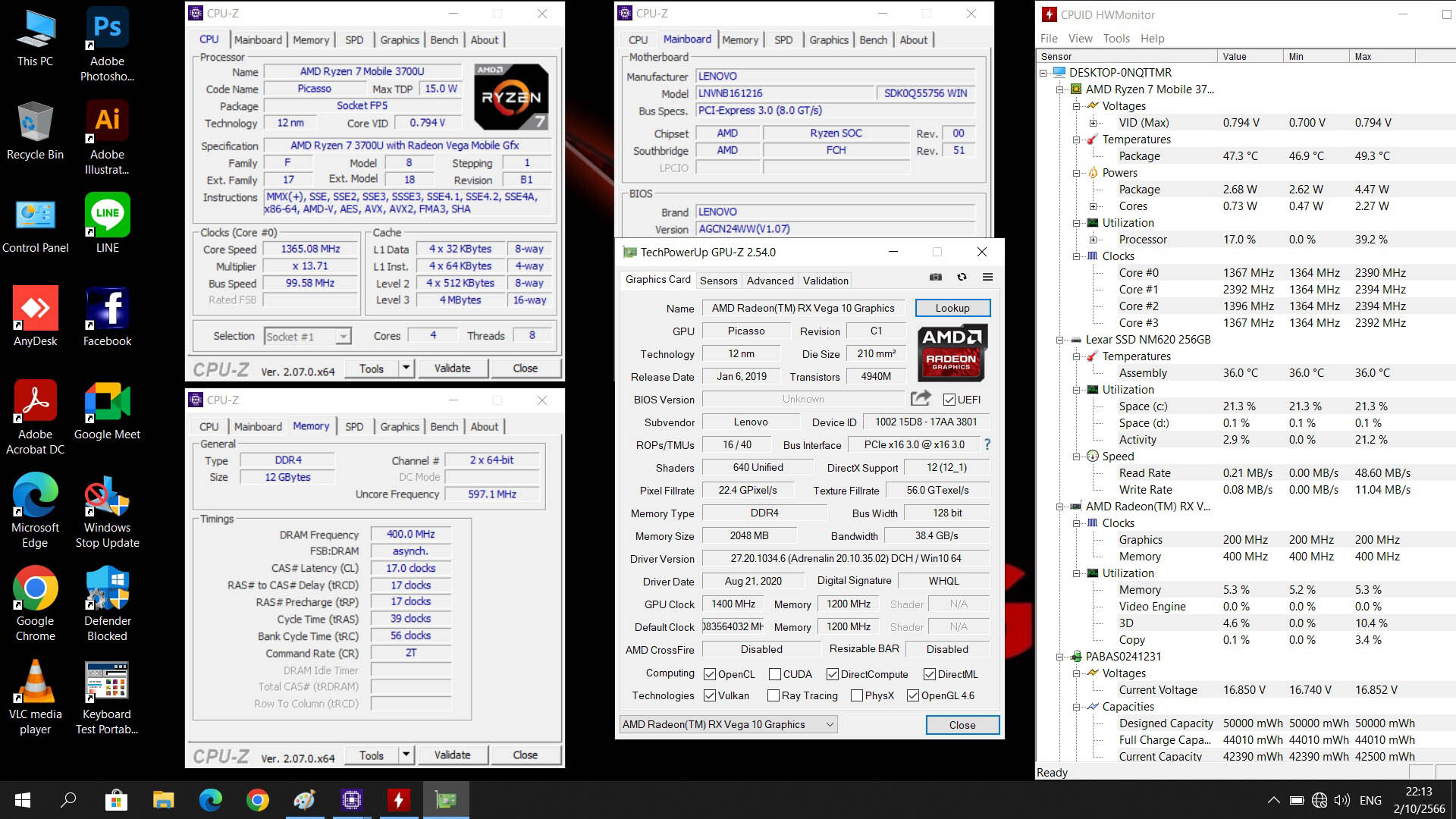Click the Lookup button in GPU-Z
Image resolution: width=1456 pixels, height=819 pixels.
click(x=952, y=308)
